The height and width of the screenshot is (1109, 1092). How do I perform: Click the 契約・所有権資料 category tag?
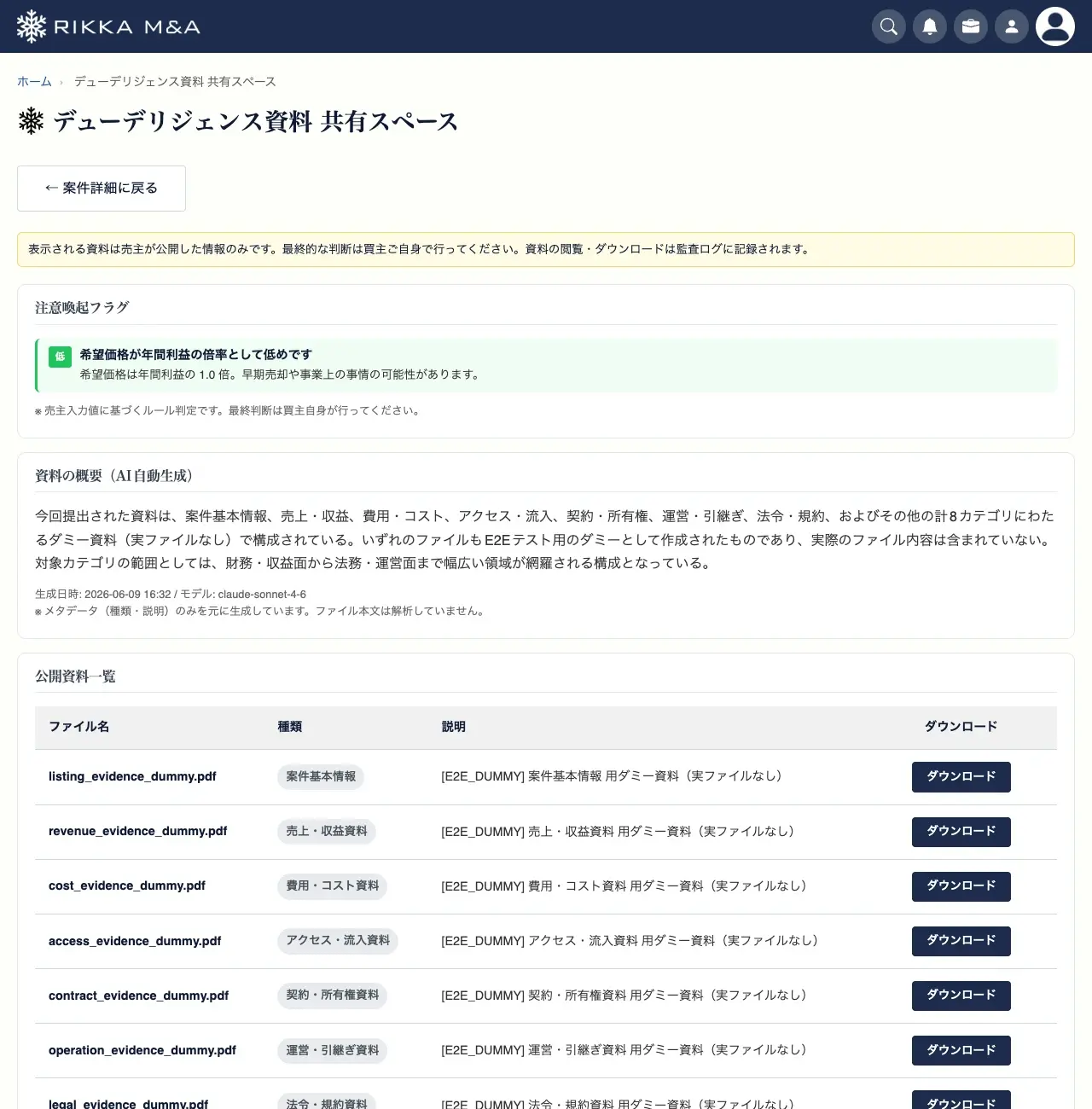point(333,995)
